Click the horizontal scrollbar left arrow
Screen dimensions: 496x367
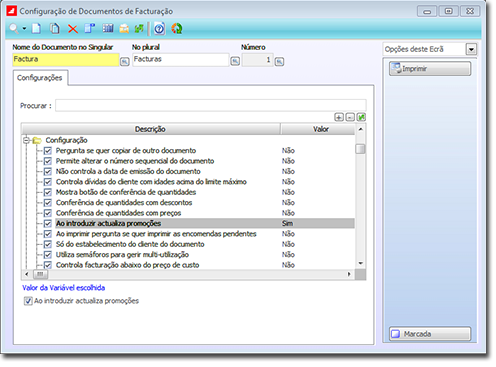pos(27,274)
